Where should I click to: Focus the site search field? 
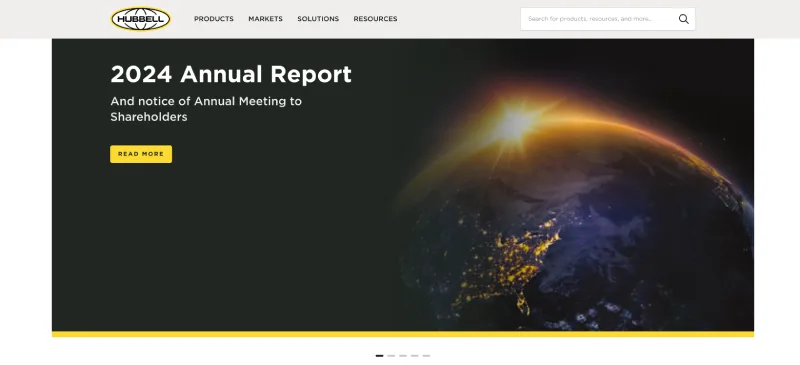click(x=608, y=19)
